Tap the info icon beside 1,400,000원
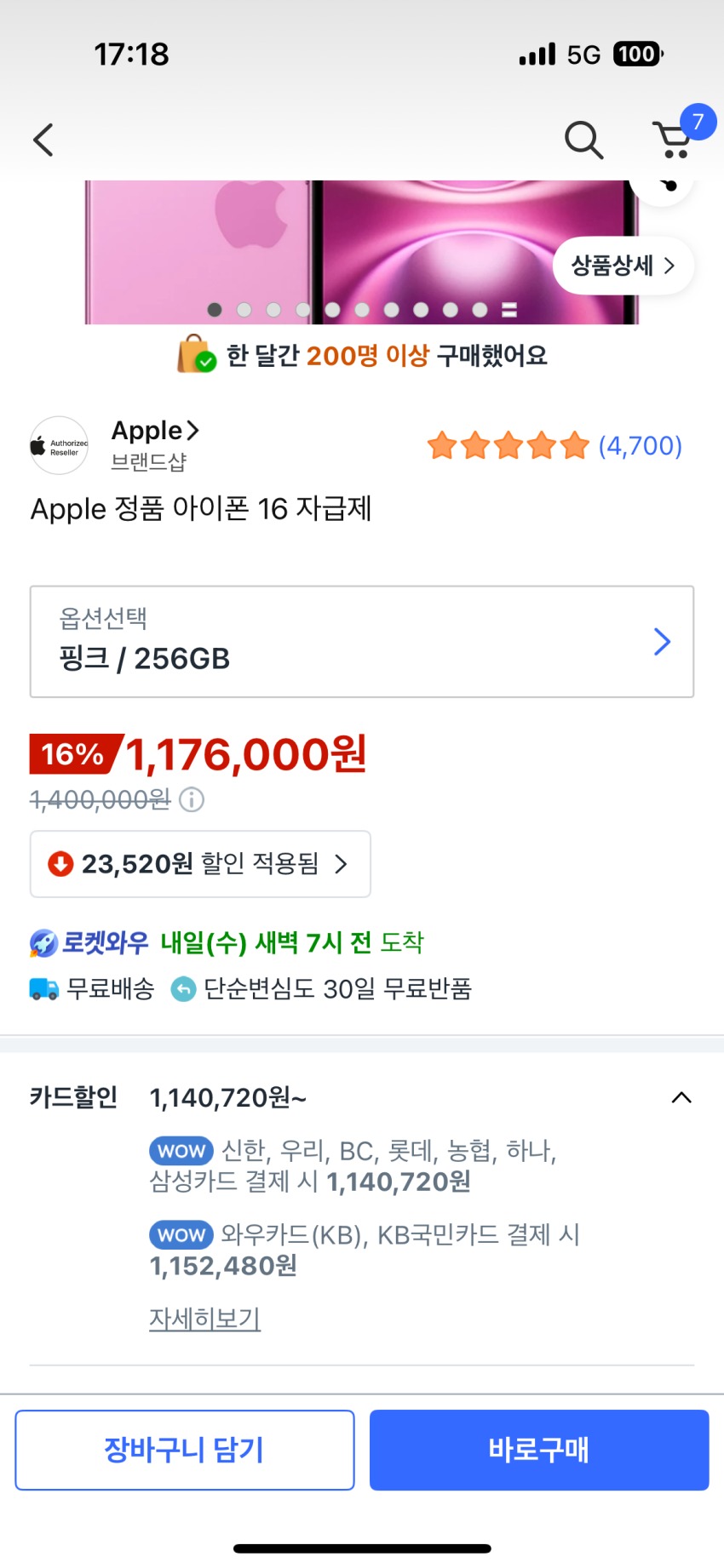This screenshot has width=724, height=1568. pos(192,799)
